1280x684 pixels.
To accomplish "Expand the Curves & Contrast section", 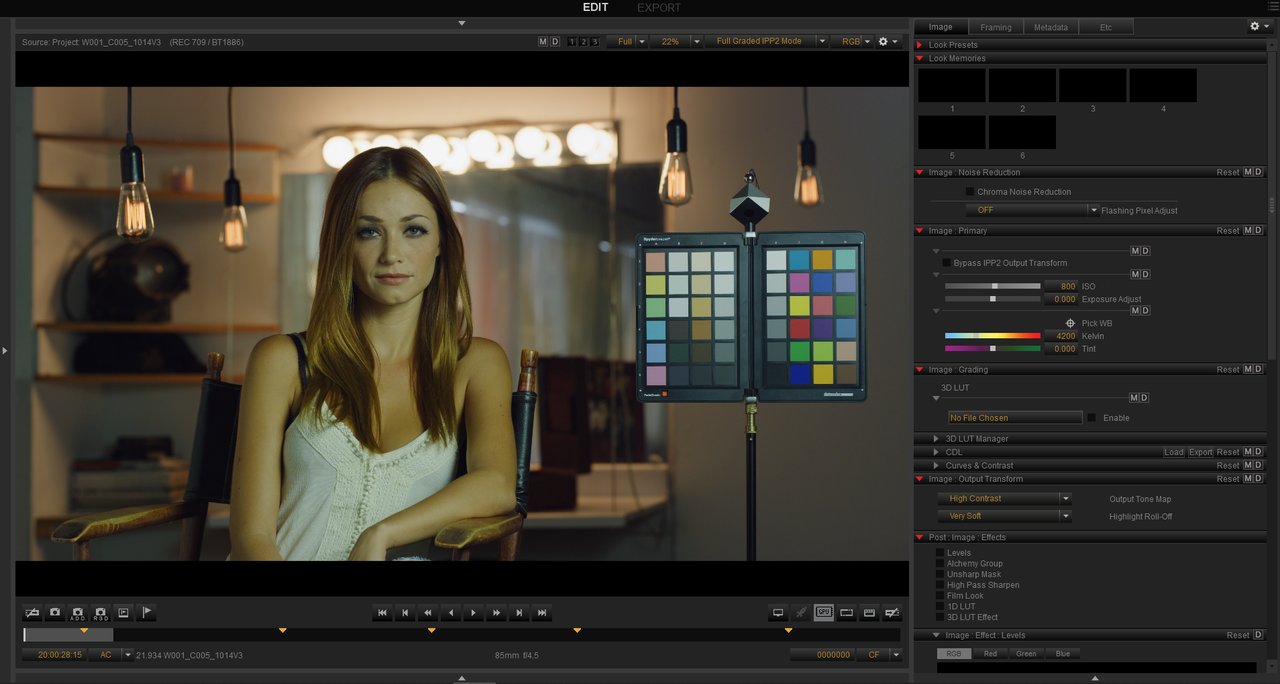I will (936, 465).
